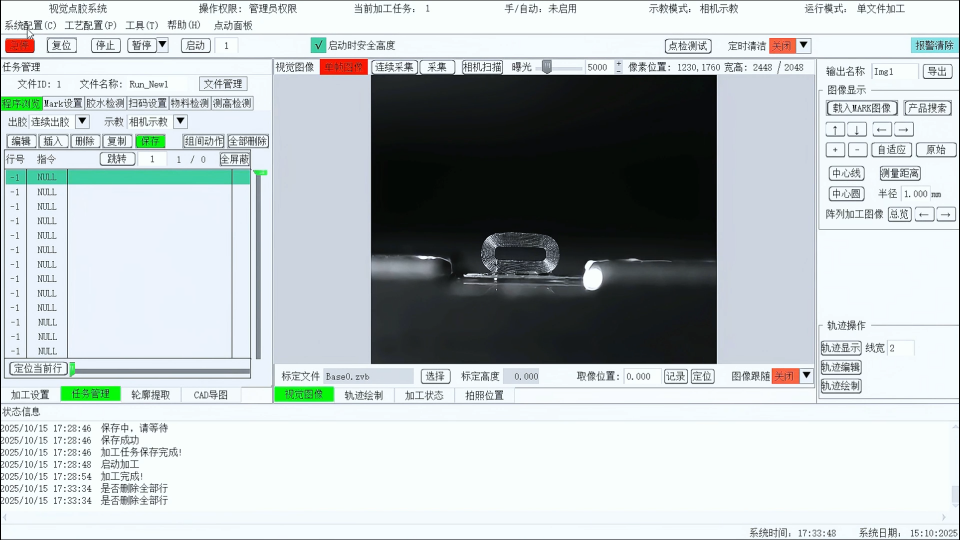The height and width of the screenshot is (540, 960).
Task: Toggle the red 单帧图像 button
Action: click(343, 67)
